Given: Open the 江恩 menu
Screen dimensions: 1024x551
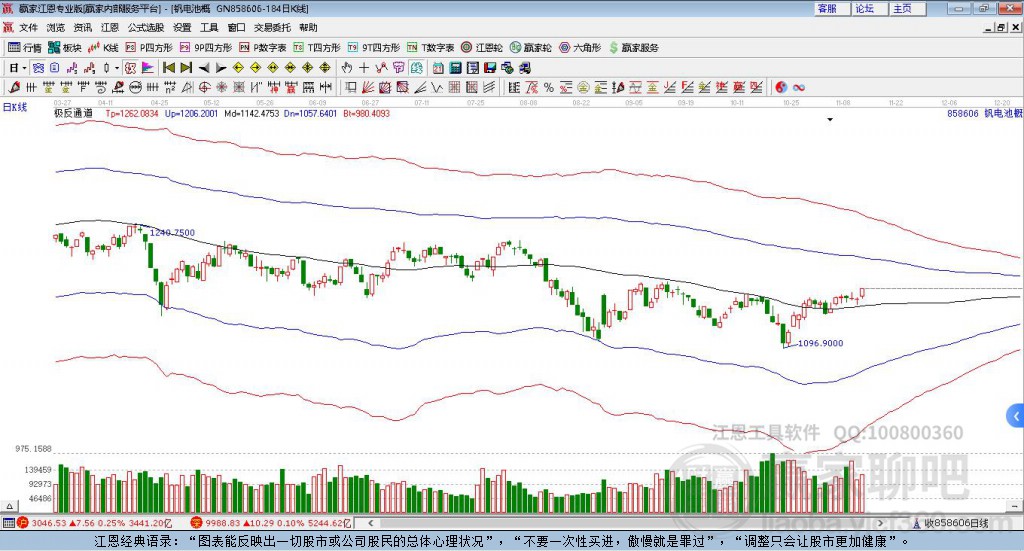Looking at the screenshot, I should coord(110,27).
